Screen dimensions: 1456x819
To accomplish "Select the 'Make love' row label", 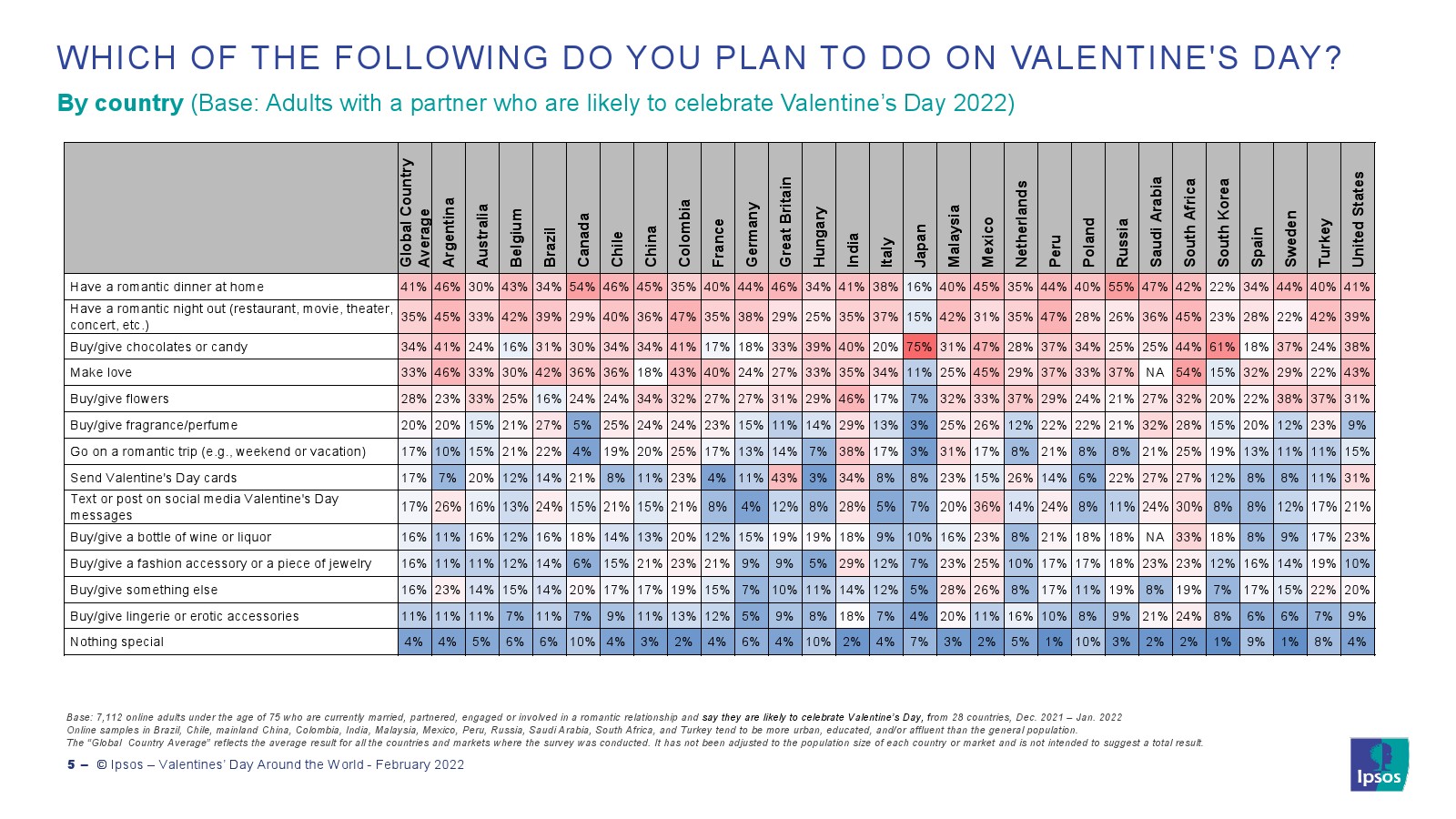I will click(101, 372).
